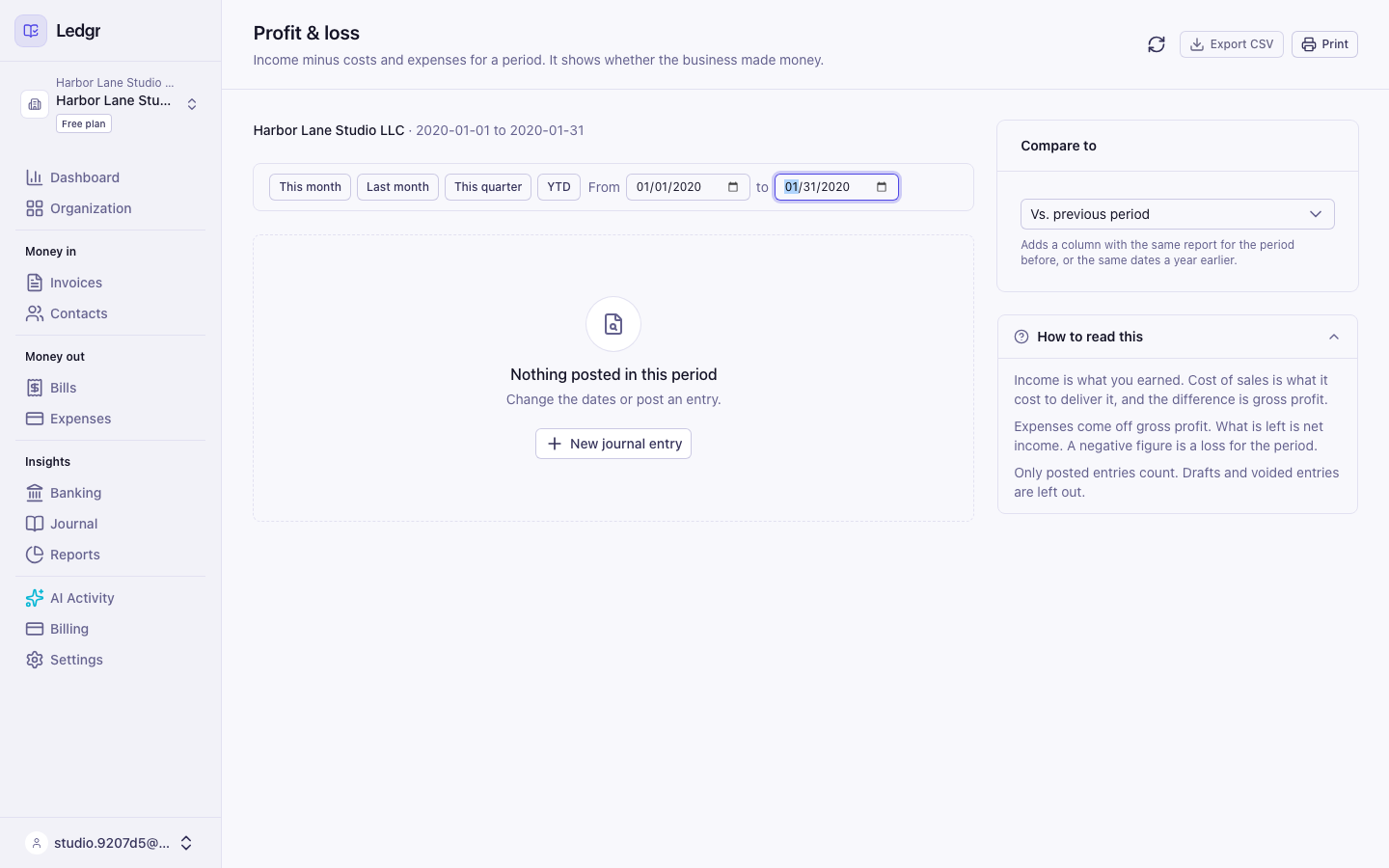1389x868 pixels.
Task: Open Reports section in sidebar
Action: coord(111,555)
